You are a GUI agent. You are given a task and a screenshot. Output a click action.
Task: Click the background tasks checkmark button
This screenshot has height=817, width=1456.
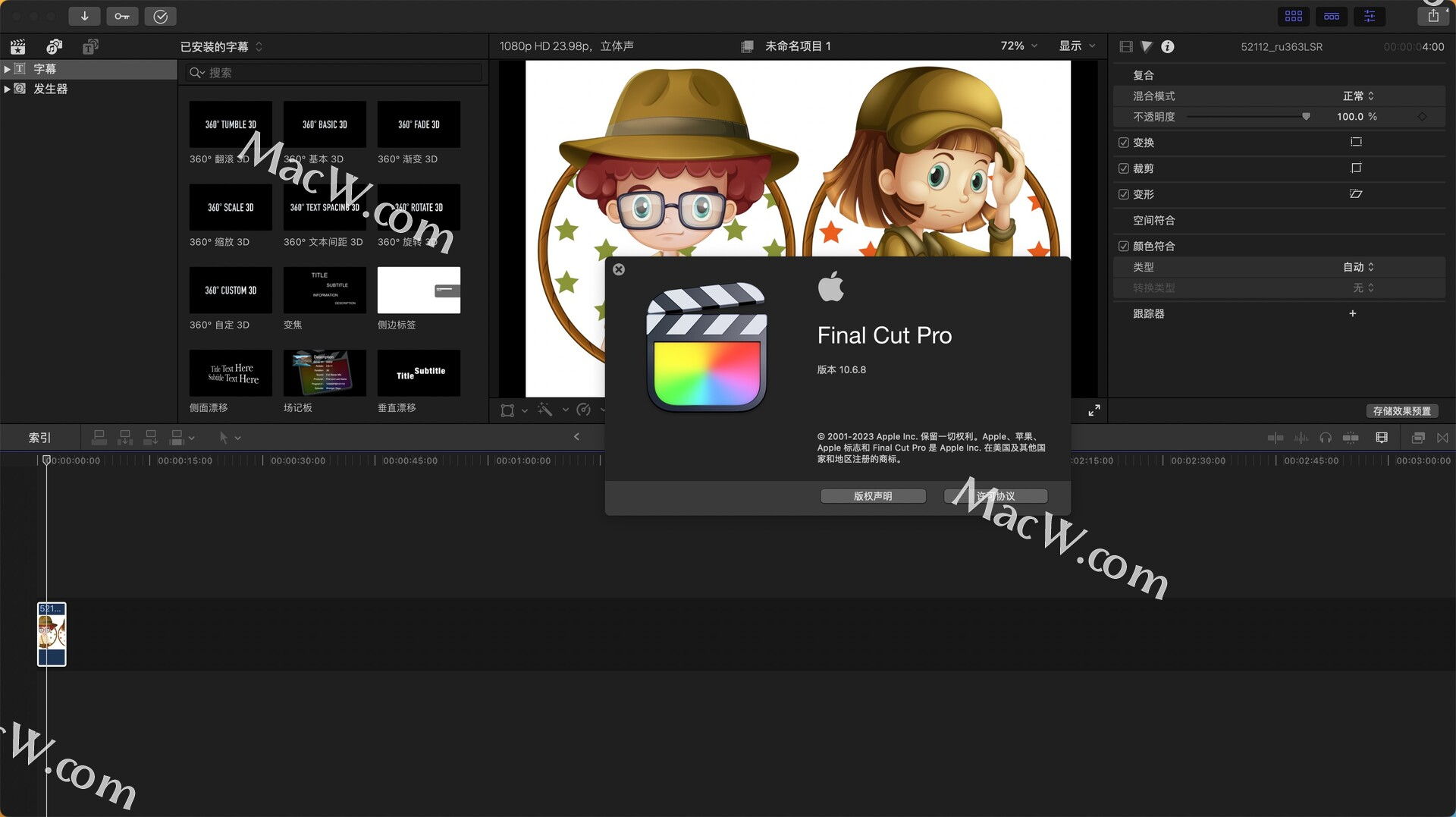(x=160, y=16)
